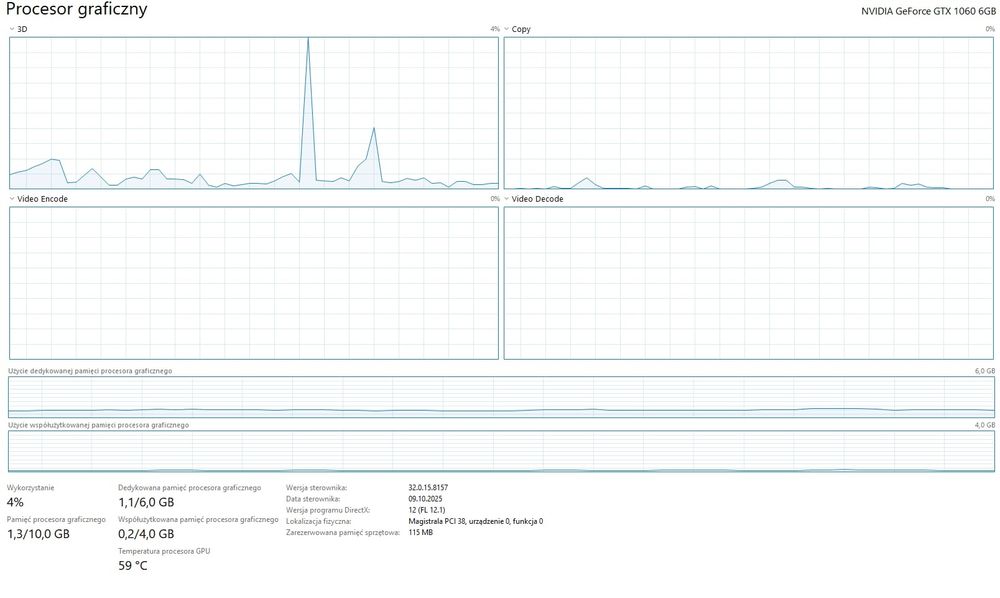The width and height of the screenshot is (1000, 598).
Task: Select the 'NVIDIA GeForce GTX 1060 6GB' name
Action: pyautogui.click(x=928, y=11)
